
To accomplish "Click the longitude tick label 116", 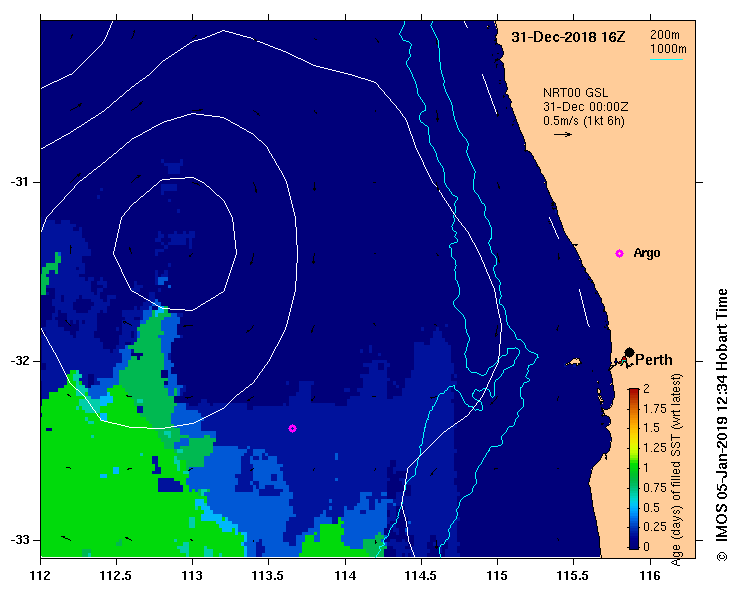I will point(650,576).
